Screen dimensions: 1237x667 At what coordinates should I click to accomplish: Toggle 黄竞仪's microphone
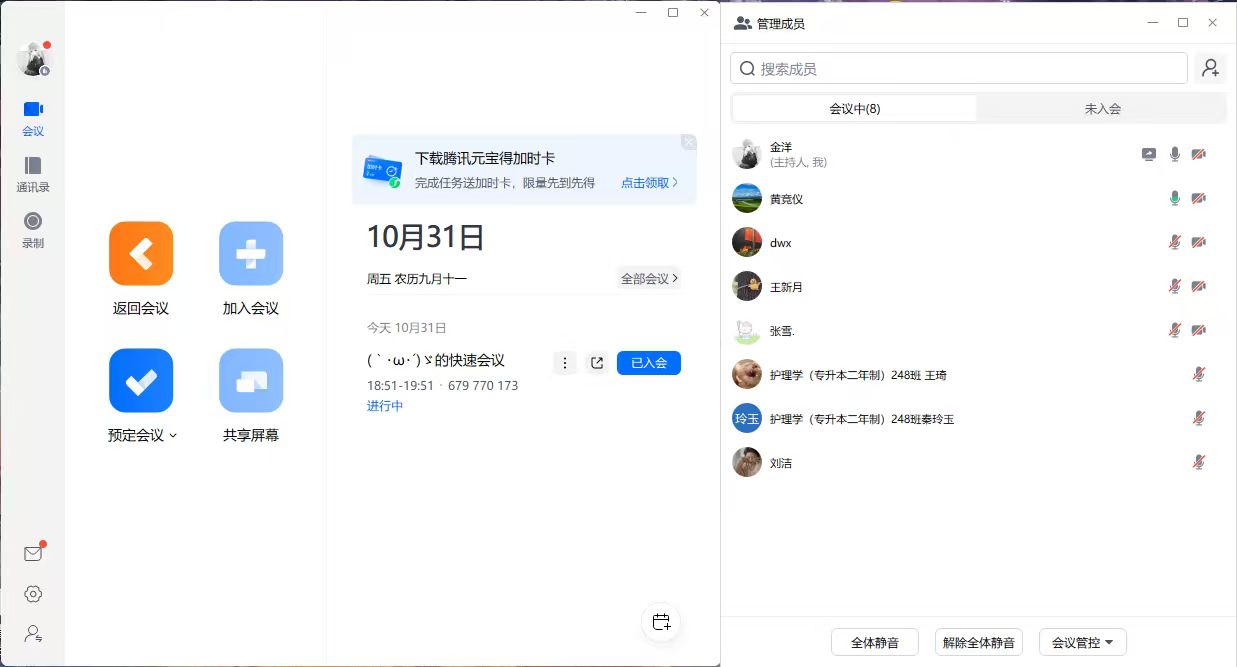point(1175,199)
